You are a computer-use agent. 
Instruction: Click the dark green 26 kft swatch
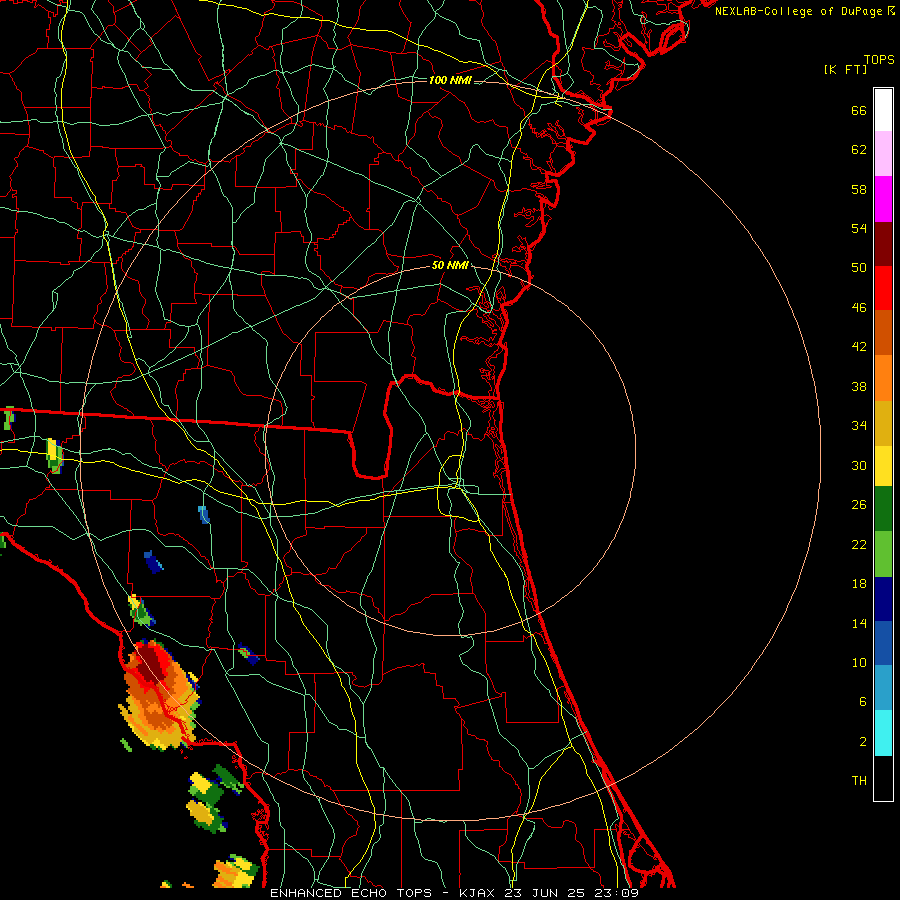point(883,509)
